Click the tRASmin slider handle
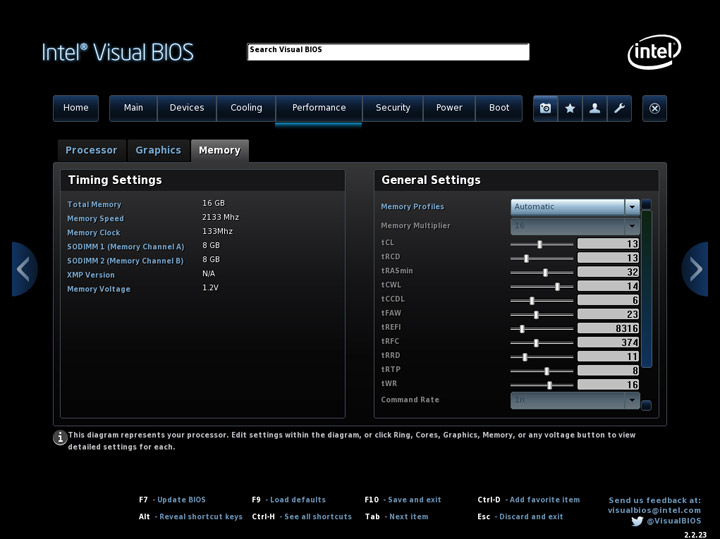720x539 pixels. 545,273
